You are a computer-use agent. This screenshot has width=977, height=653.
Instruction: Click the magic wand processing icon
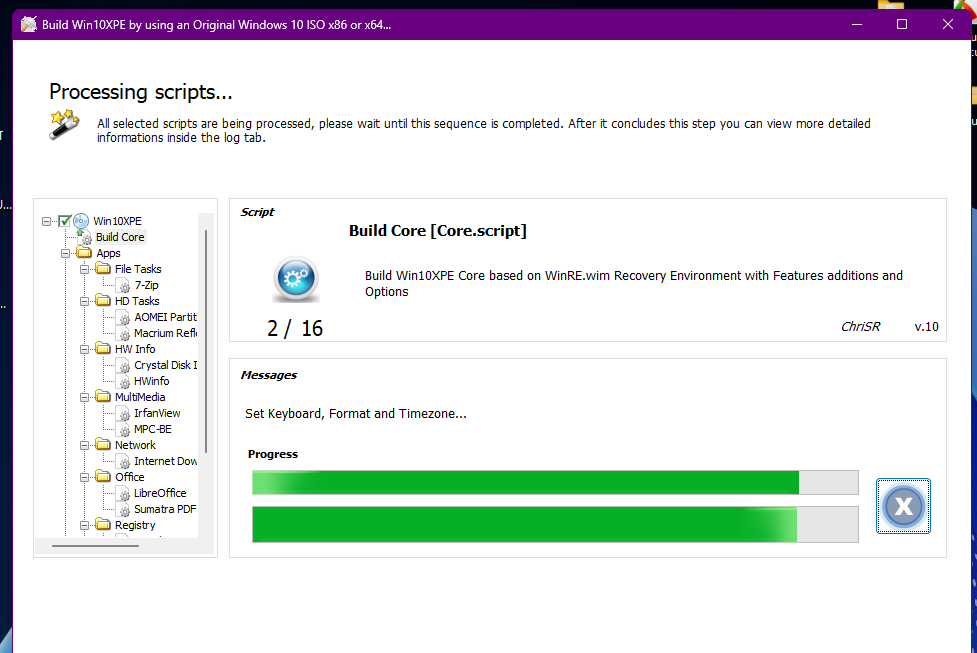tap(65, 124)
